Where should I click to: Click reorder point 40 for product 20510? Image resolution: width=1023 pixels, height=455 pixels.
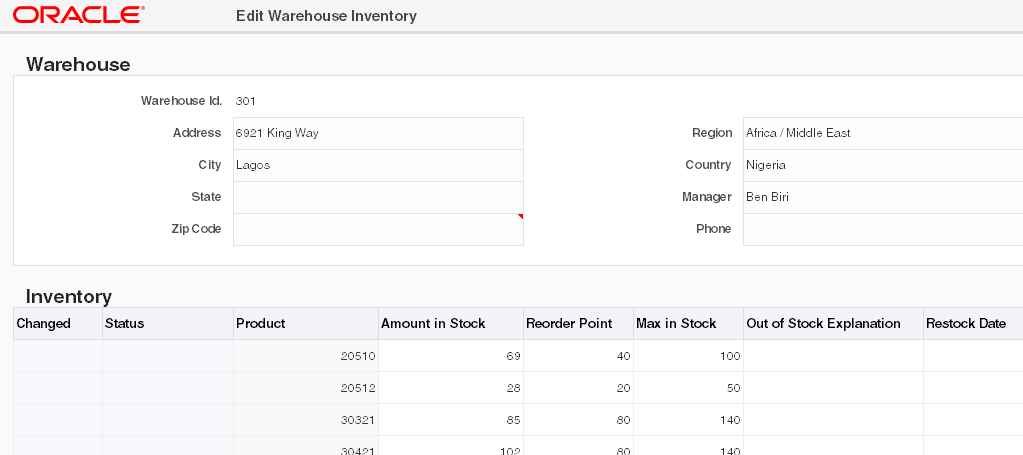point(578,356)
